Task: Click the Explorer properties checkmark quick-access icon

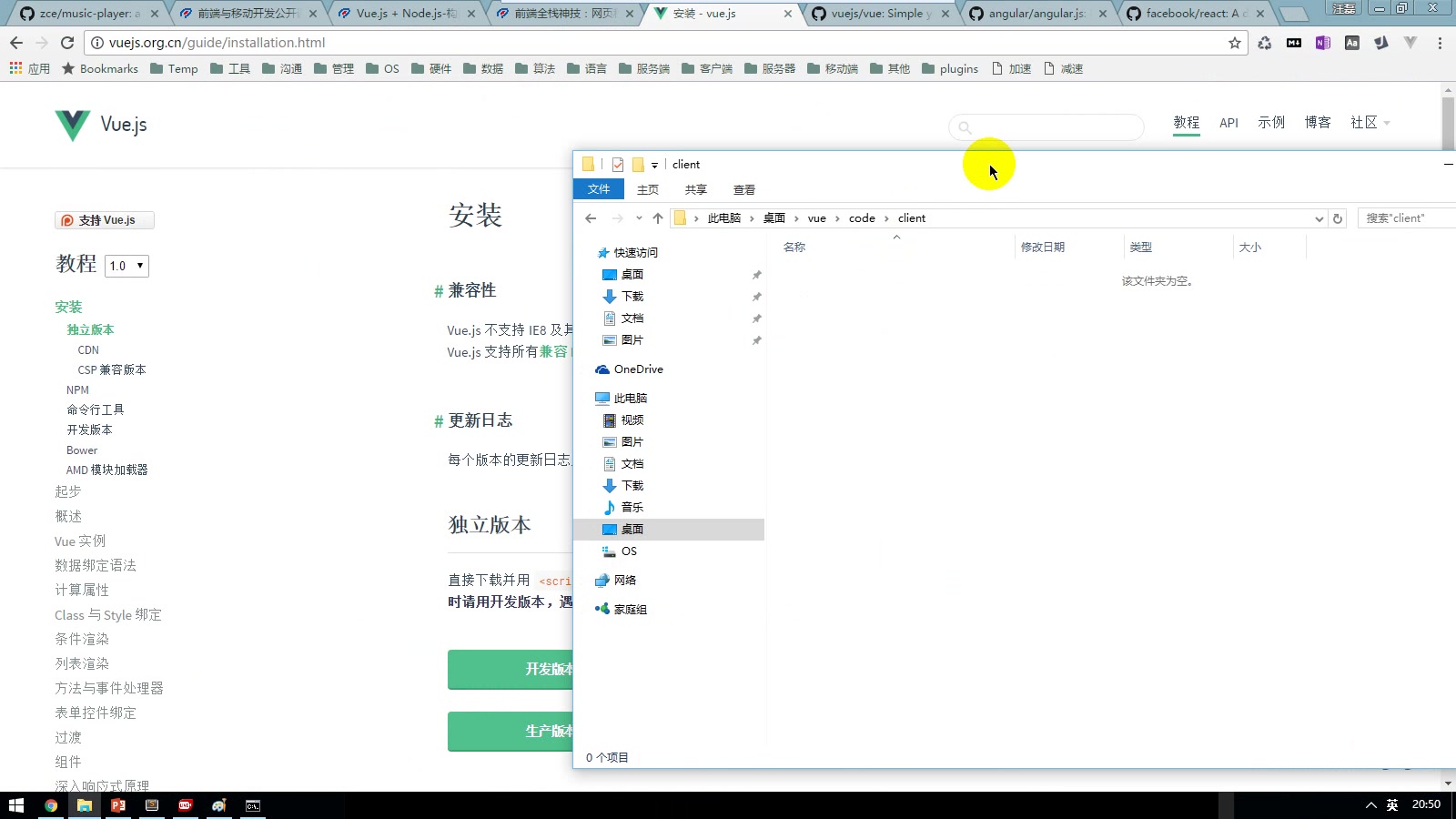Action: [618, 165]
